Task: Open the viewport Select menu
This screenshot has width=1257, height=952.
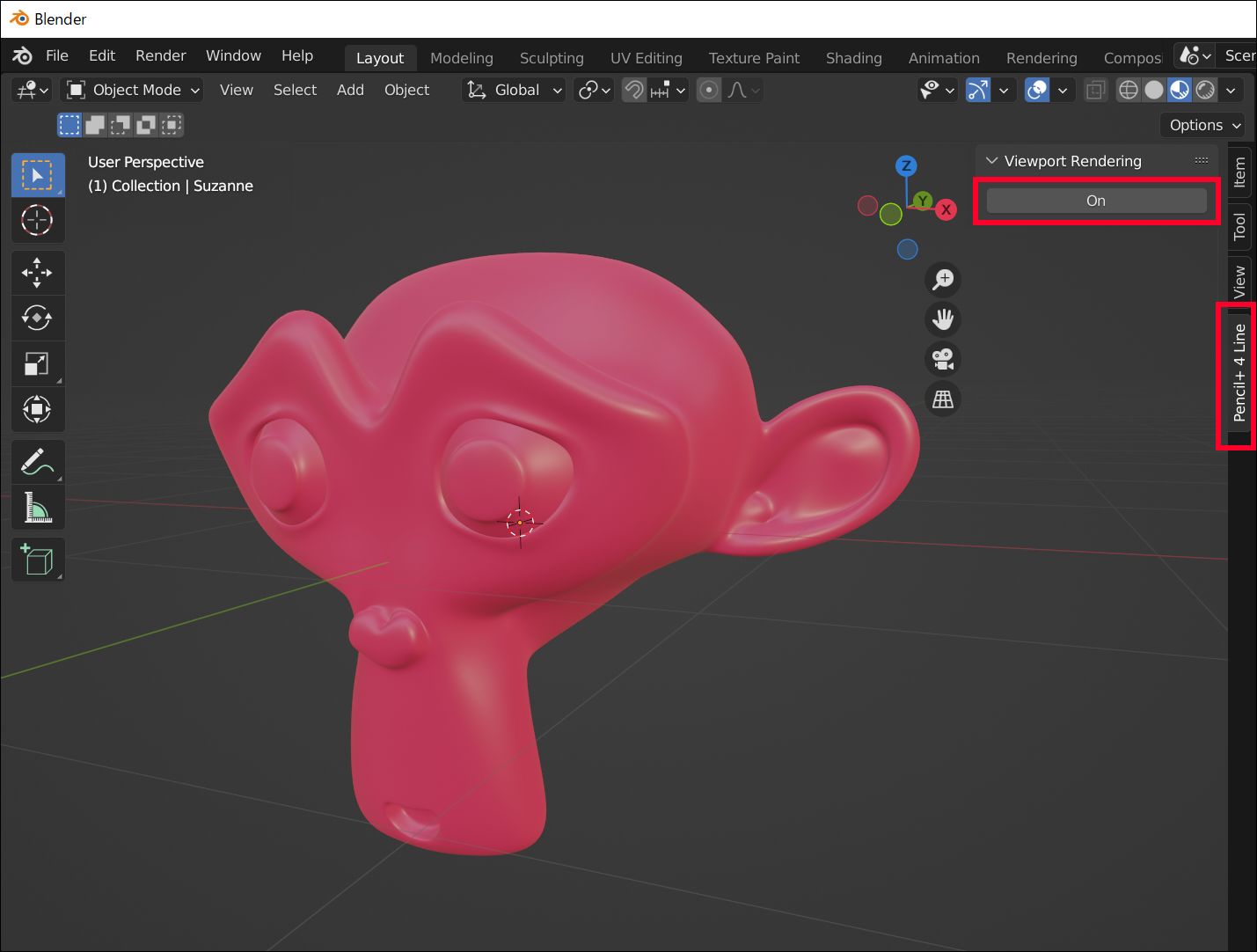Action: 295,90
